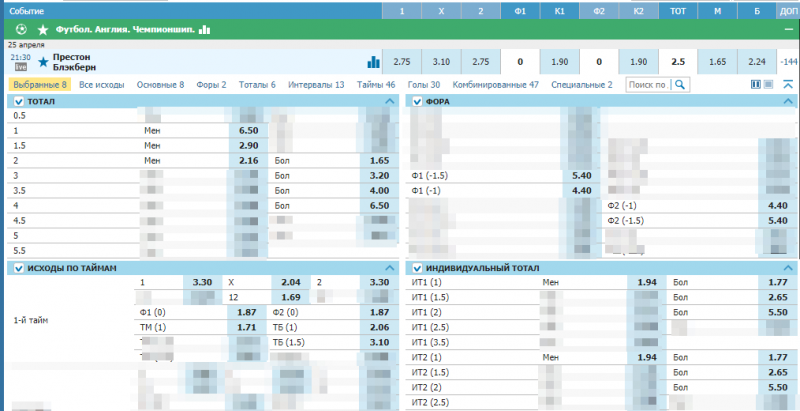
Task: Collapse the ФОРА panel
Action: (788, 102)
